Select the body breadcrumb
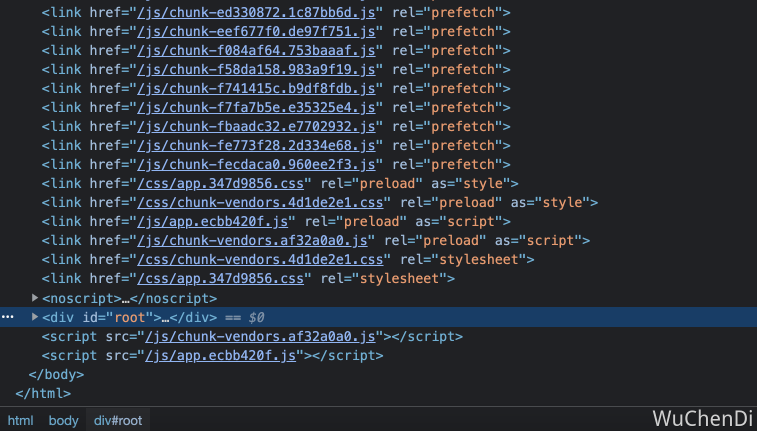The height and width of the screenshot is (431, 757). point(63,420)
